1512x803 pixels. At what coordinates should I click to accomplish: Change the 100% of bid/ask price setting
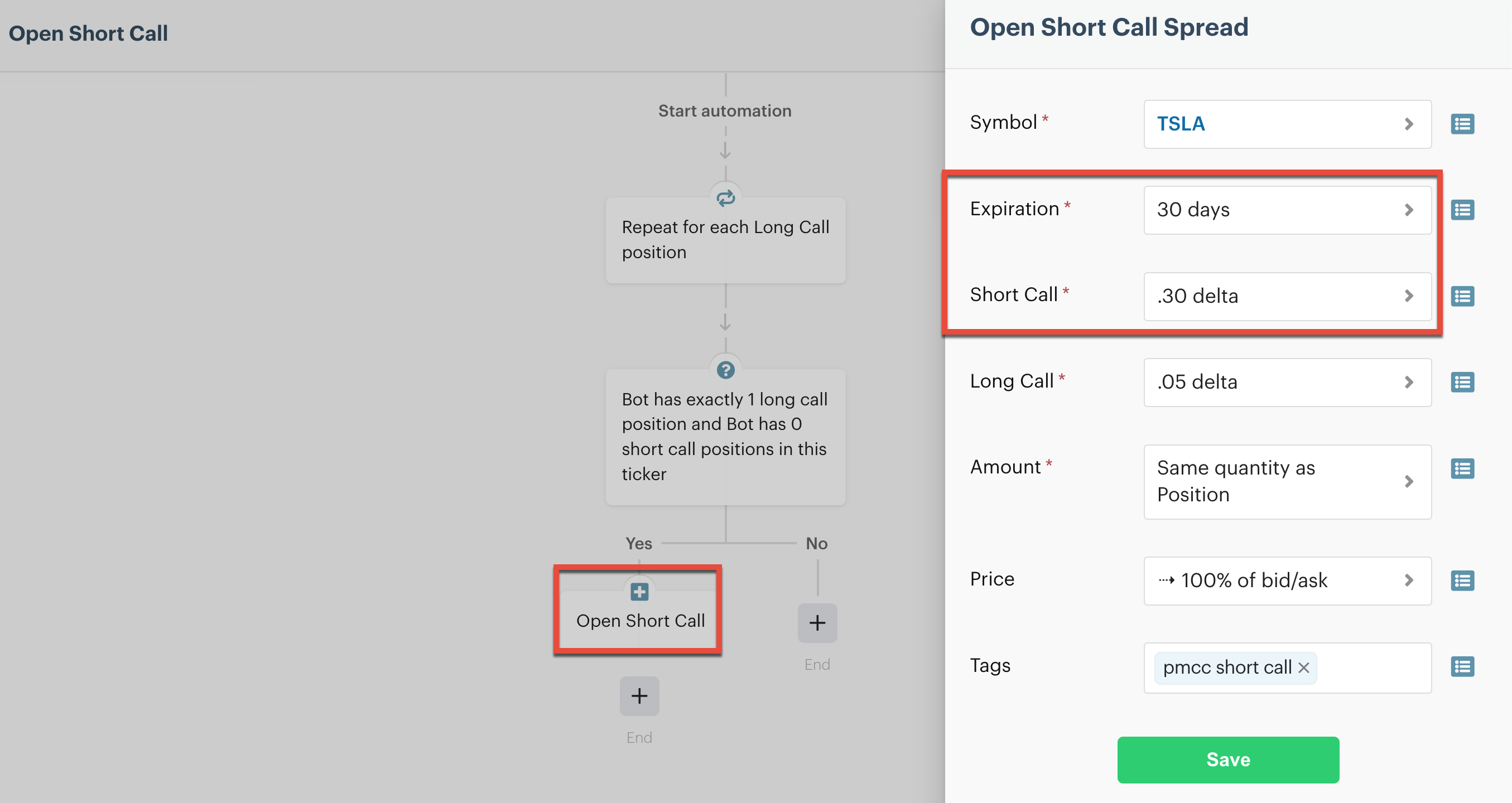pos(1287,581)
